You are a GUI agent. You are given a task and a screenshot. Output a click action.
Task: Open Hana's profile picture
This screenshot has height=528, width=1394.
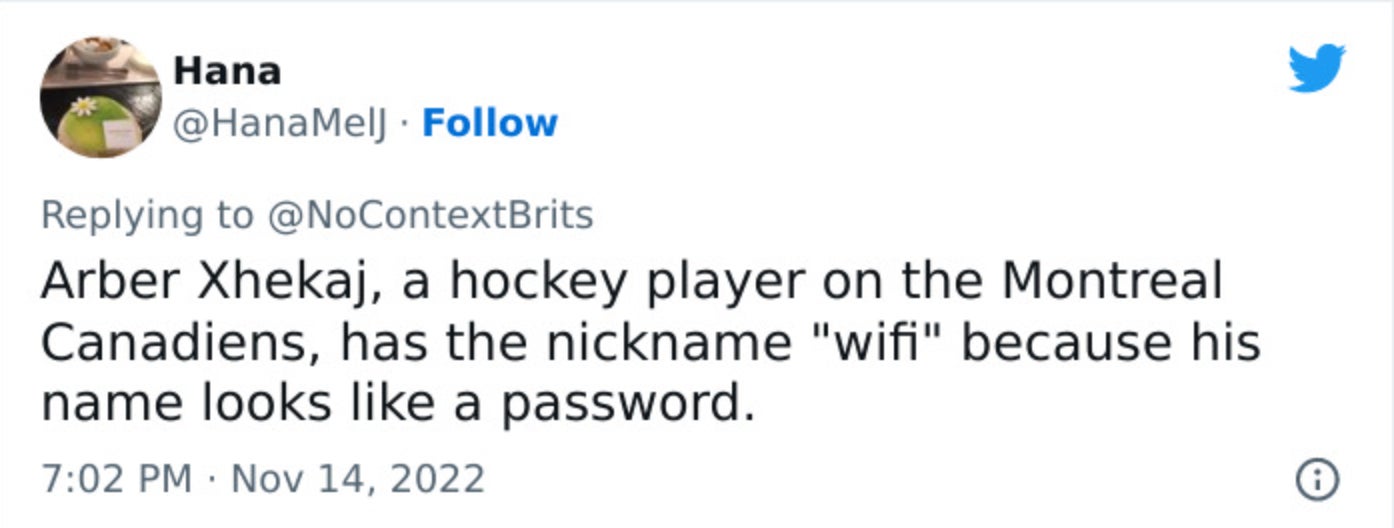click(x=101, y=97)
